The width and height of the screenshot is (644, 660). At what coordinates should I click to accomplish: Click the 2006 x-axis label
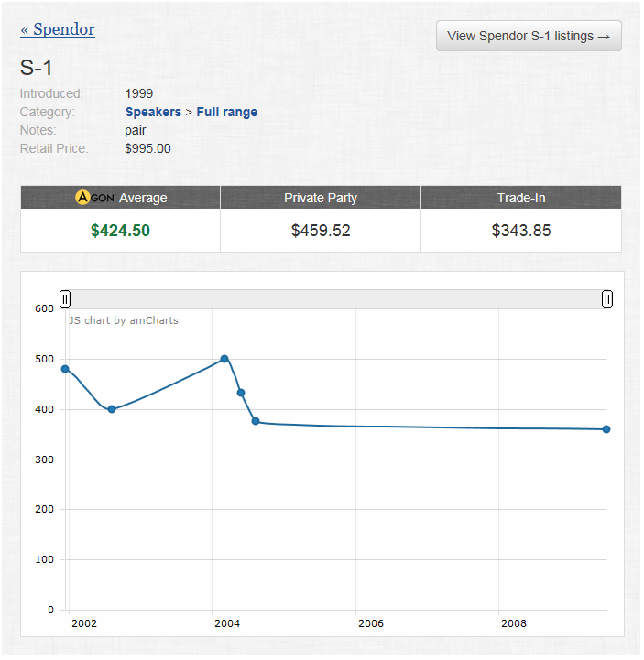click(x=371, y=624)
